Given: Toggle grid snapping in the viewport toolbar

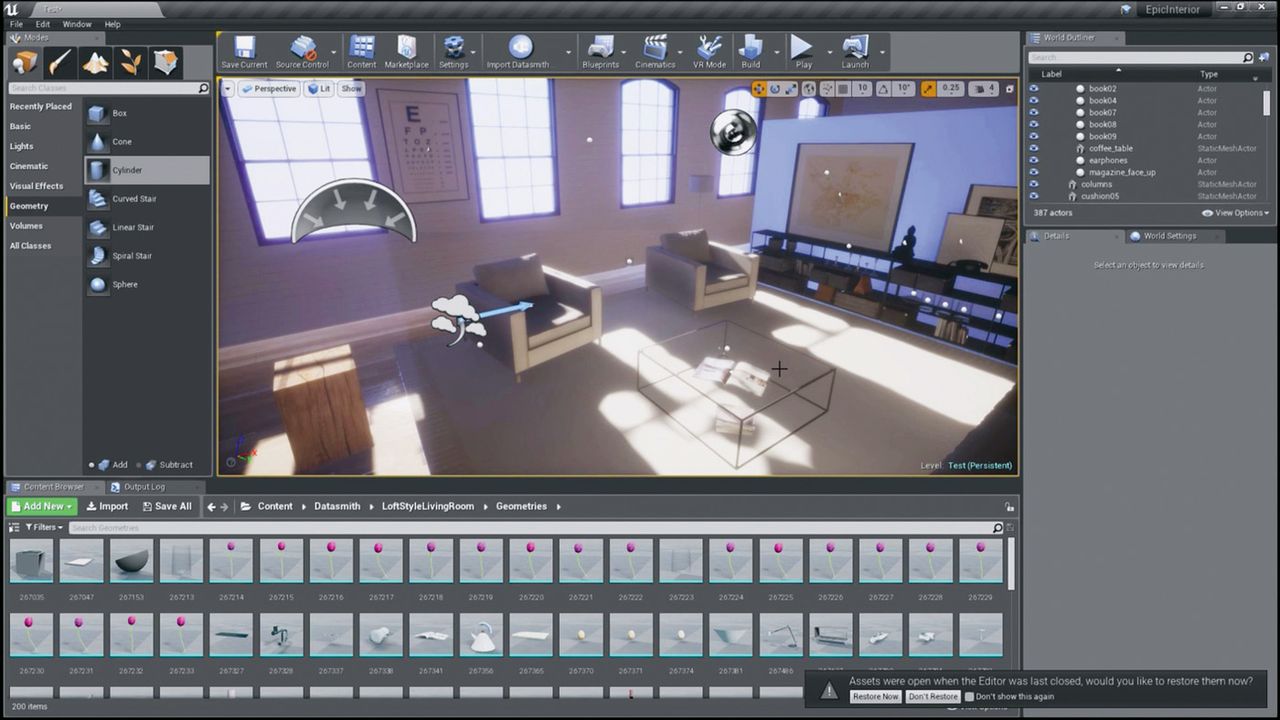Looking at the screenshot, I should point(843,89).
